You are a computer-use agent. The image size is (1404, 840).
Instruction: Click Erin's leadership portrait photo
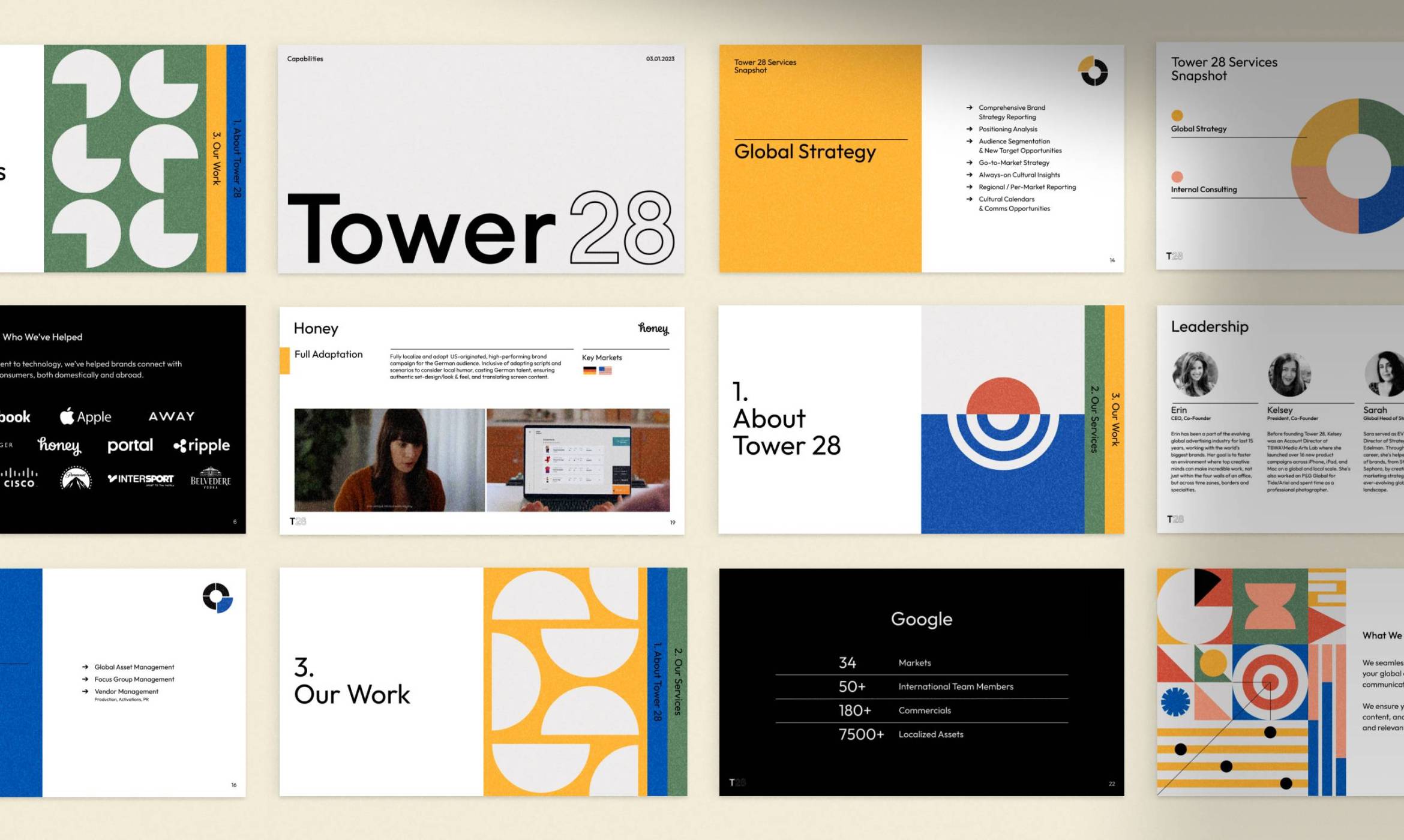1195,374
